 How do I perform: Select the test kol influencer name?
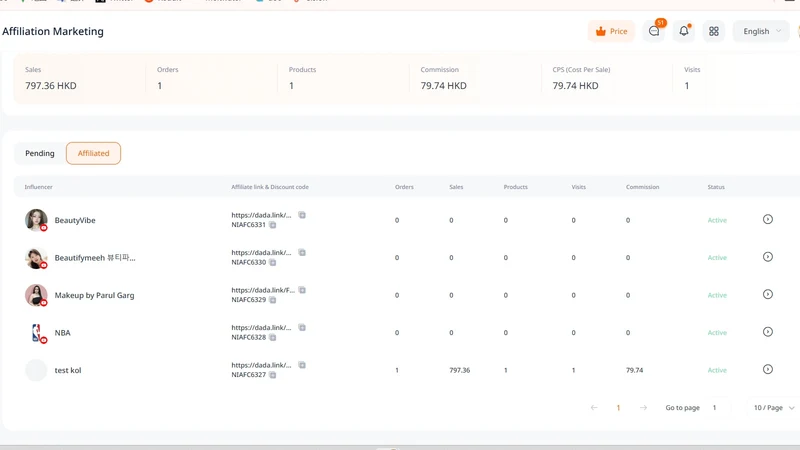click(68, 370)
